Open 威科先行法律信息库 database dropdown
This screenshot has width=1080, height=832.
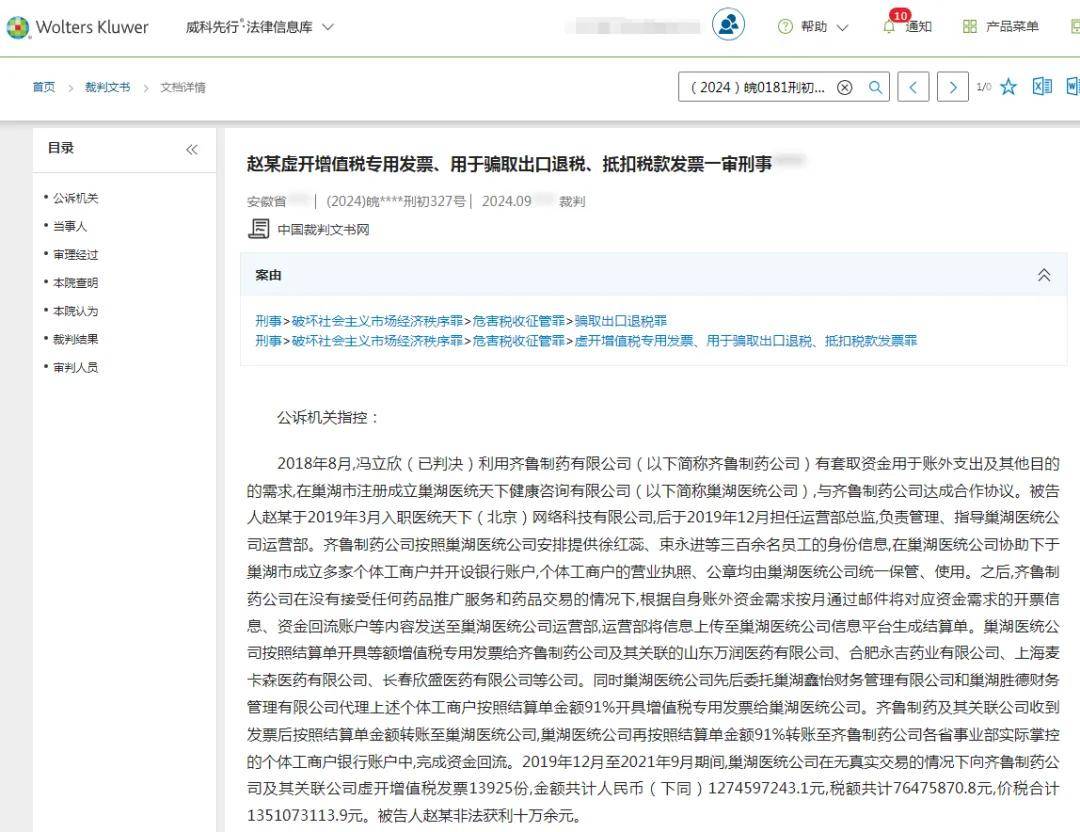point(260,27)
